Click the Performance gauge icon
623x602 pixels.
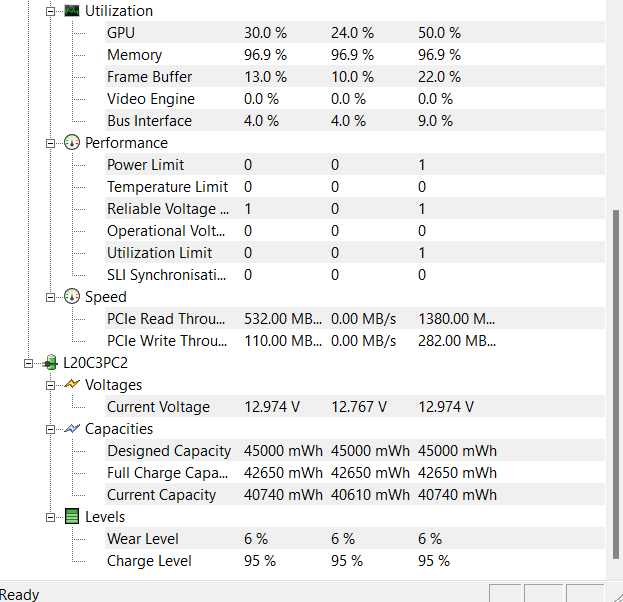(72, 143)
